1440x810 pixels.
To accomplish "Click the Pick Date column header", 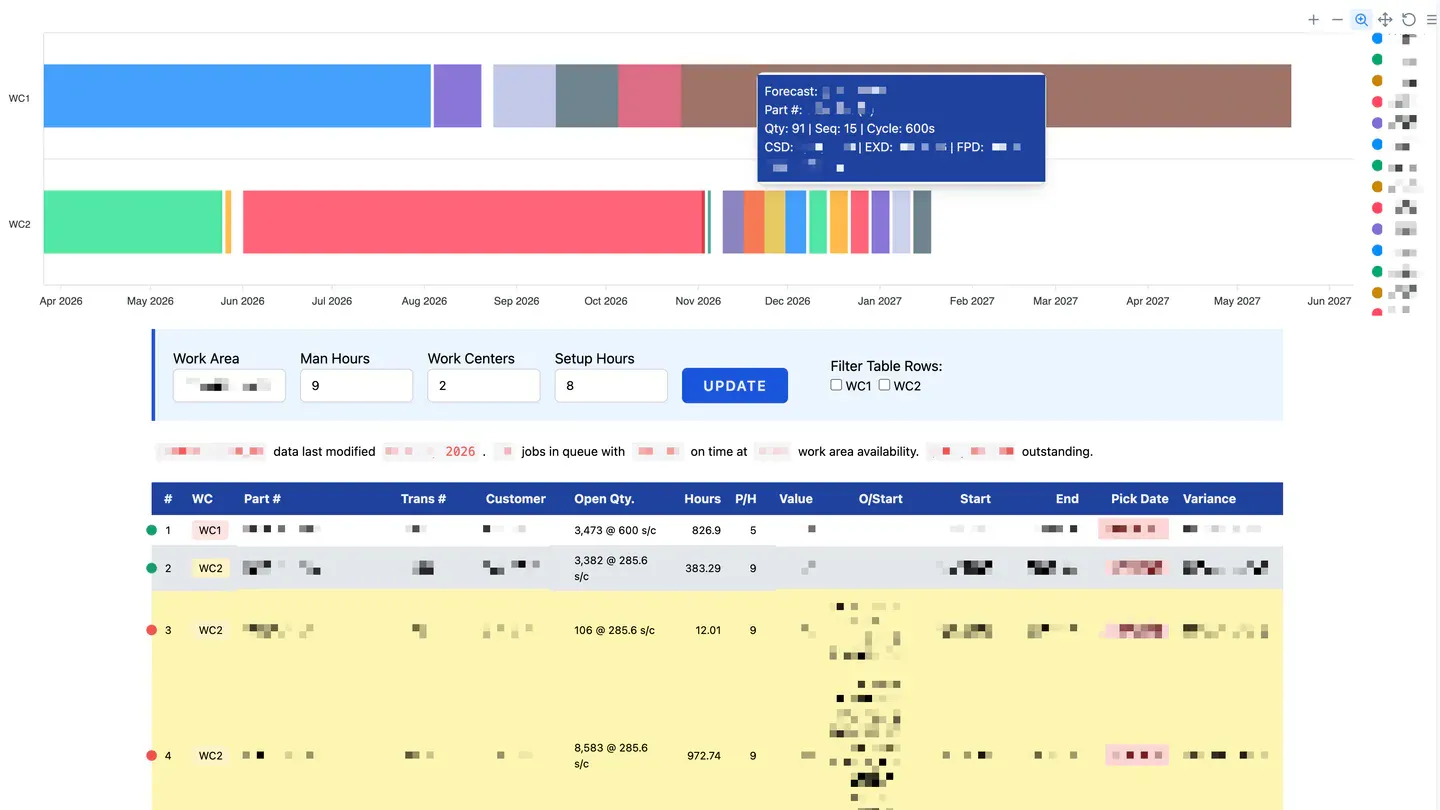I will click(x=1140, y=499).
